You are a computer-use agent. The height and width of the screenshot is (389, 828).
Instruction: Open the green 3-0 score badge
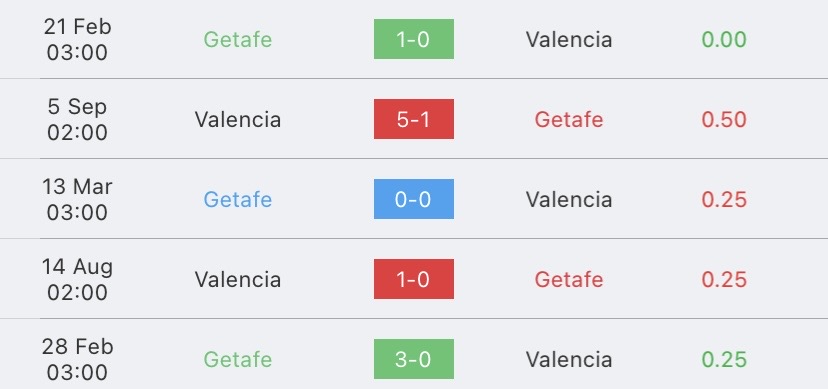413,359
